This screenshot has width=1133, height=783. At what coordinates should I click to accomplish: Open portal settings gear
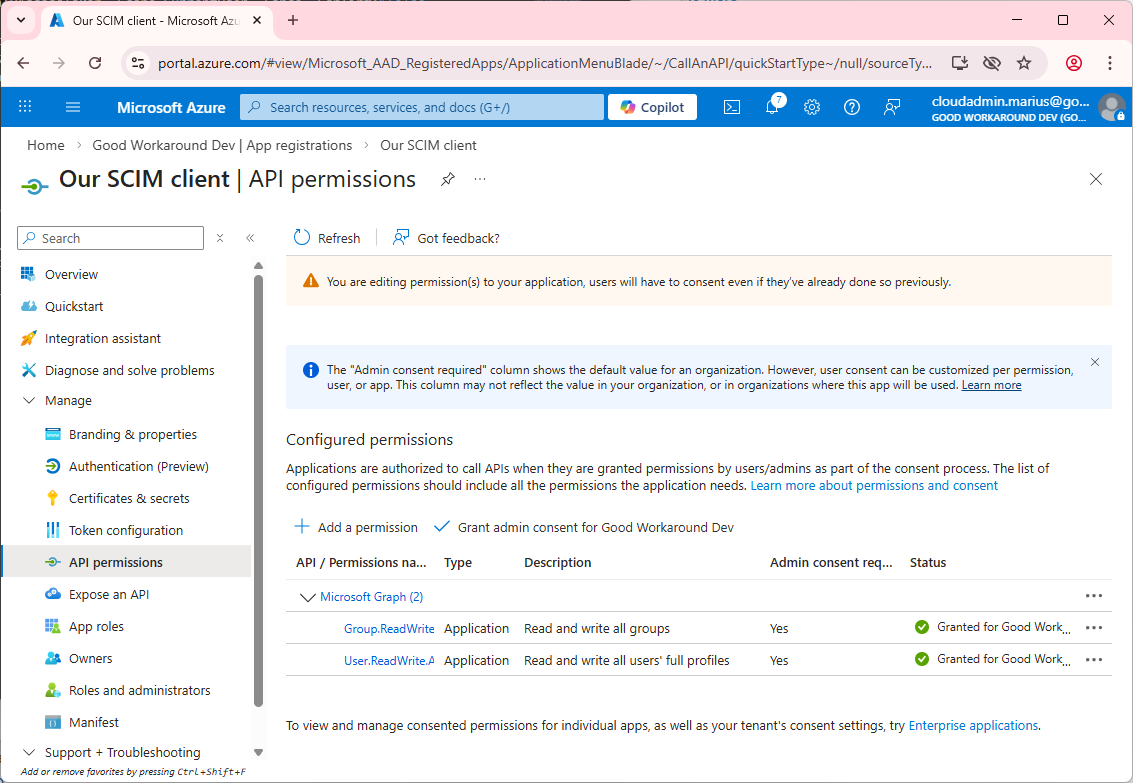812,107
